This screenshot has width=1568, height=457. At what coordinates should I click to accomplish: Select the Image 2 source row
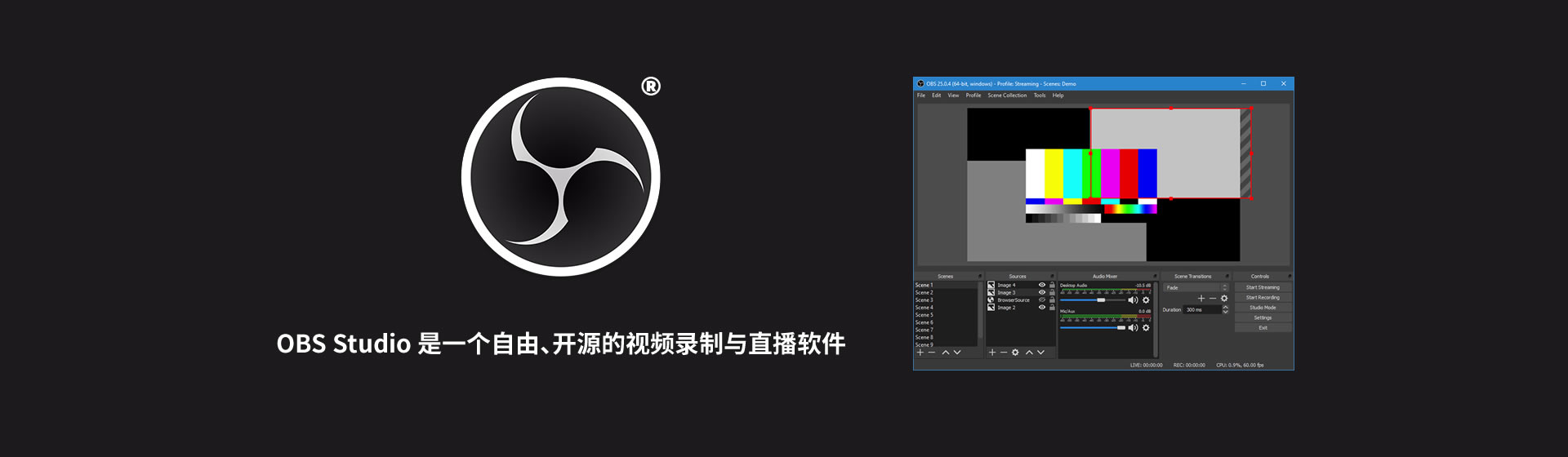[x=1021, y=307]
